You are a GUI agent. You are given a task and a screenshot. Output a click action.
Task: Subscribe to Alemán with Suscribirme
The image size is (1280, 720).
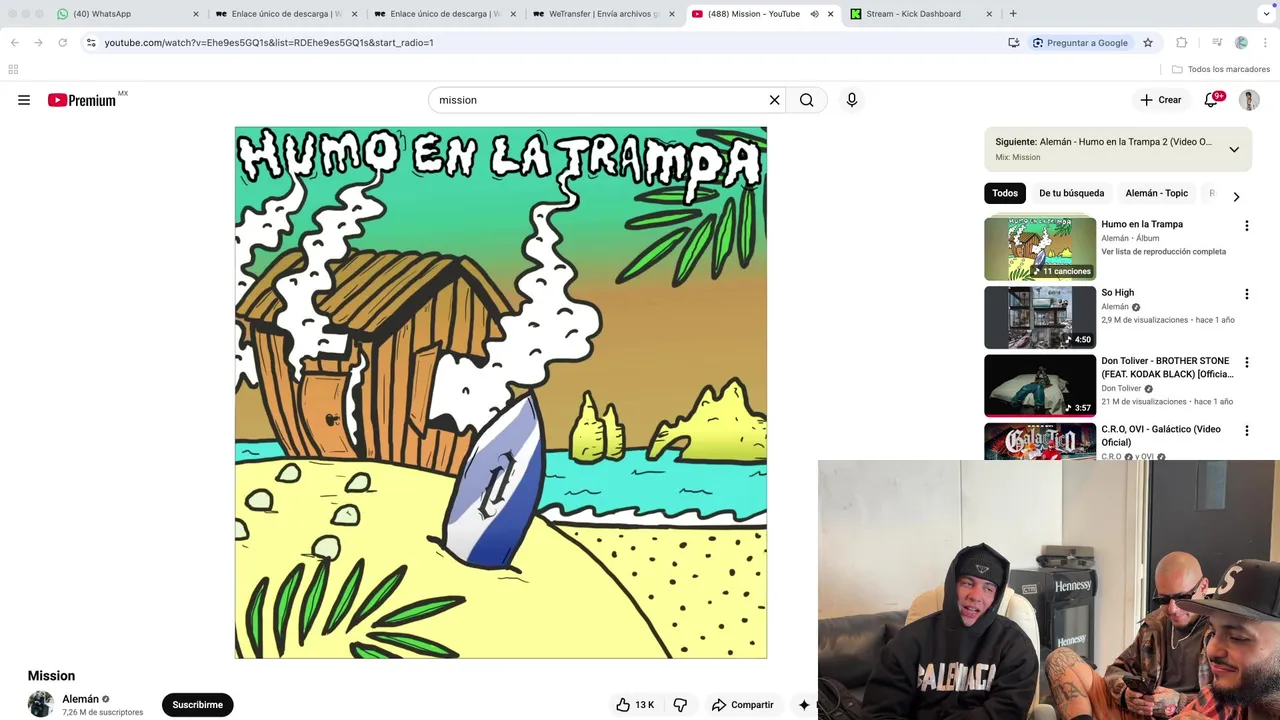(x=198, y=705)
